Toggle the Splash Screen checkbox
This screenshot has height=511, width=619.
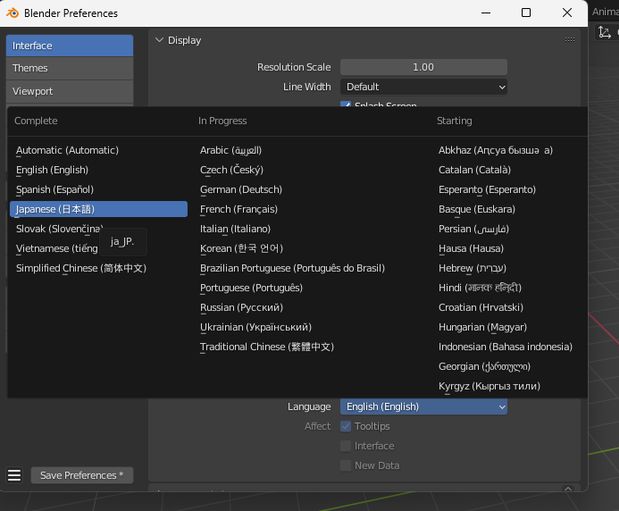[x=345, y=104]
